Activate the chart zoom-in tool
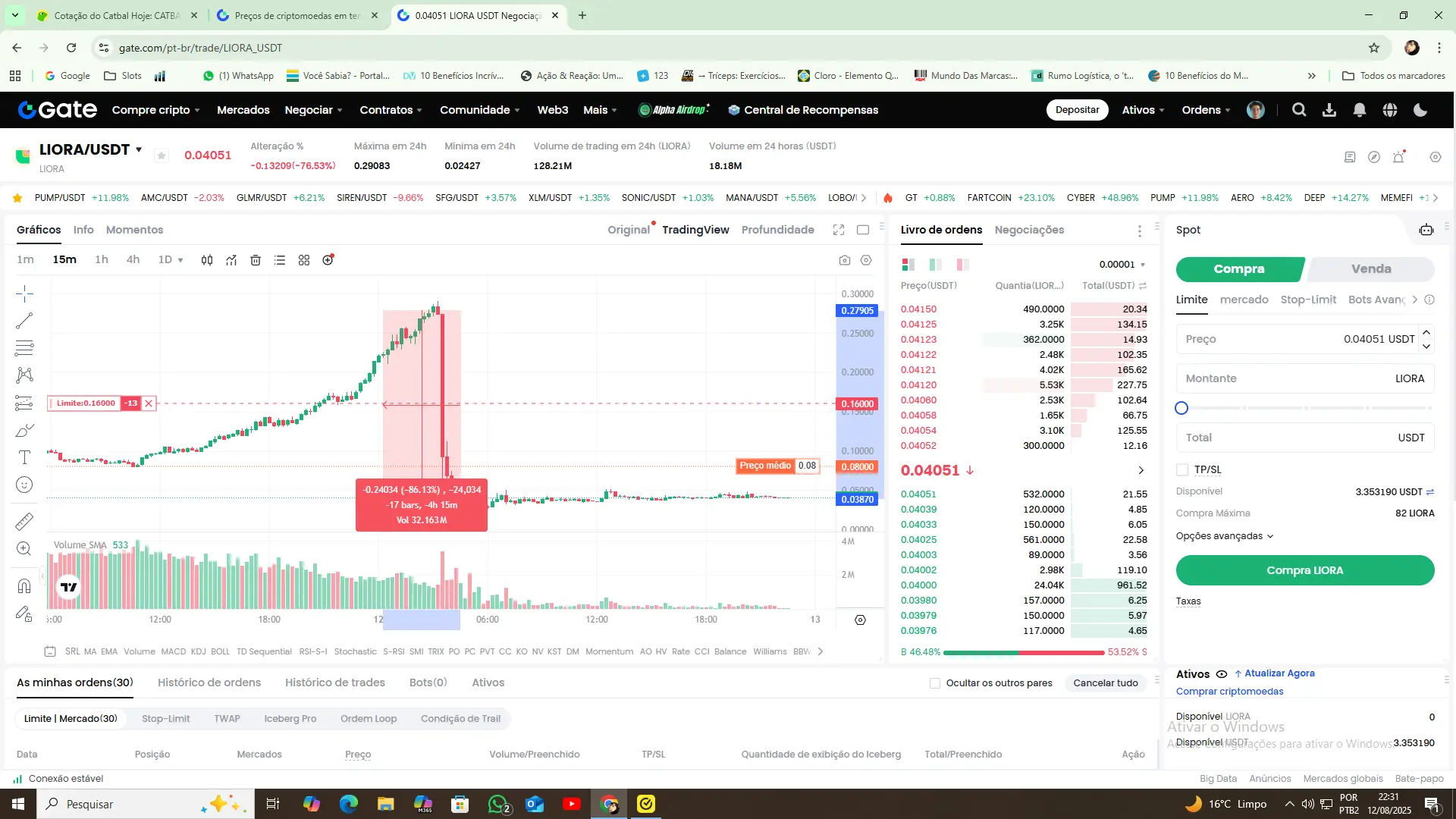The height and width of the screenshot is (819, 1456). (24, 549)
